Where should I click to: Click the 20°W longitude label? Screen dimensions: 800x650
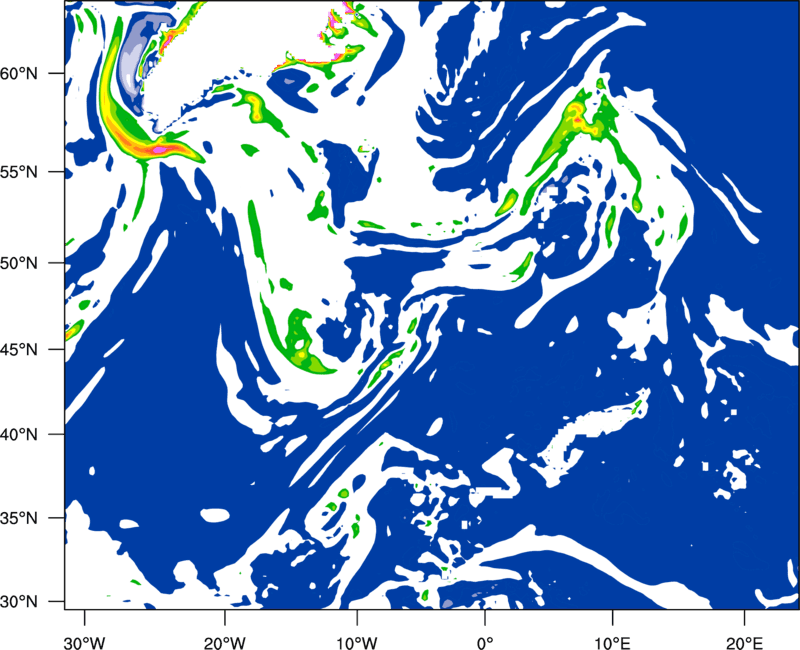(x=224, y=639)
